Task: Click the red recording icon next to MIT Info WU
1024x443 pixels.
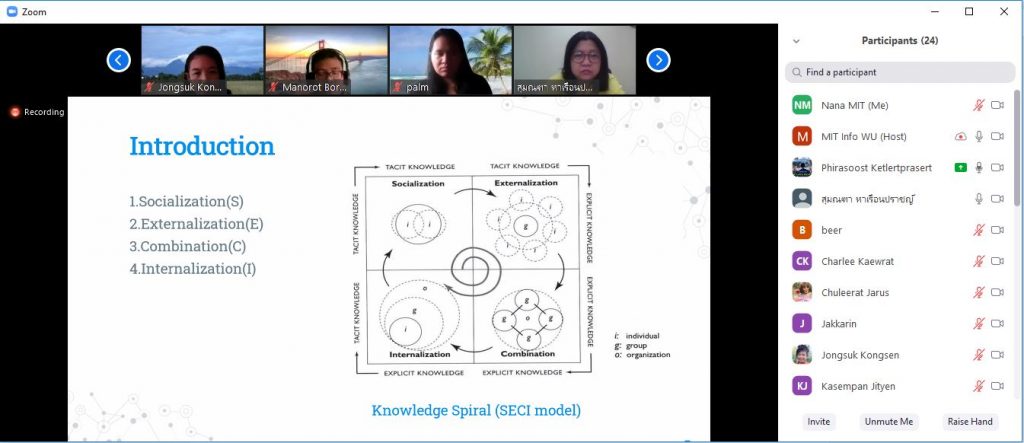Action: coord(961,136)
